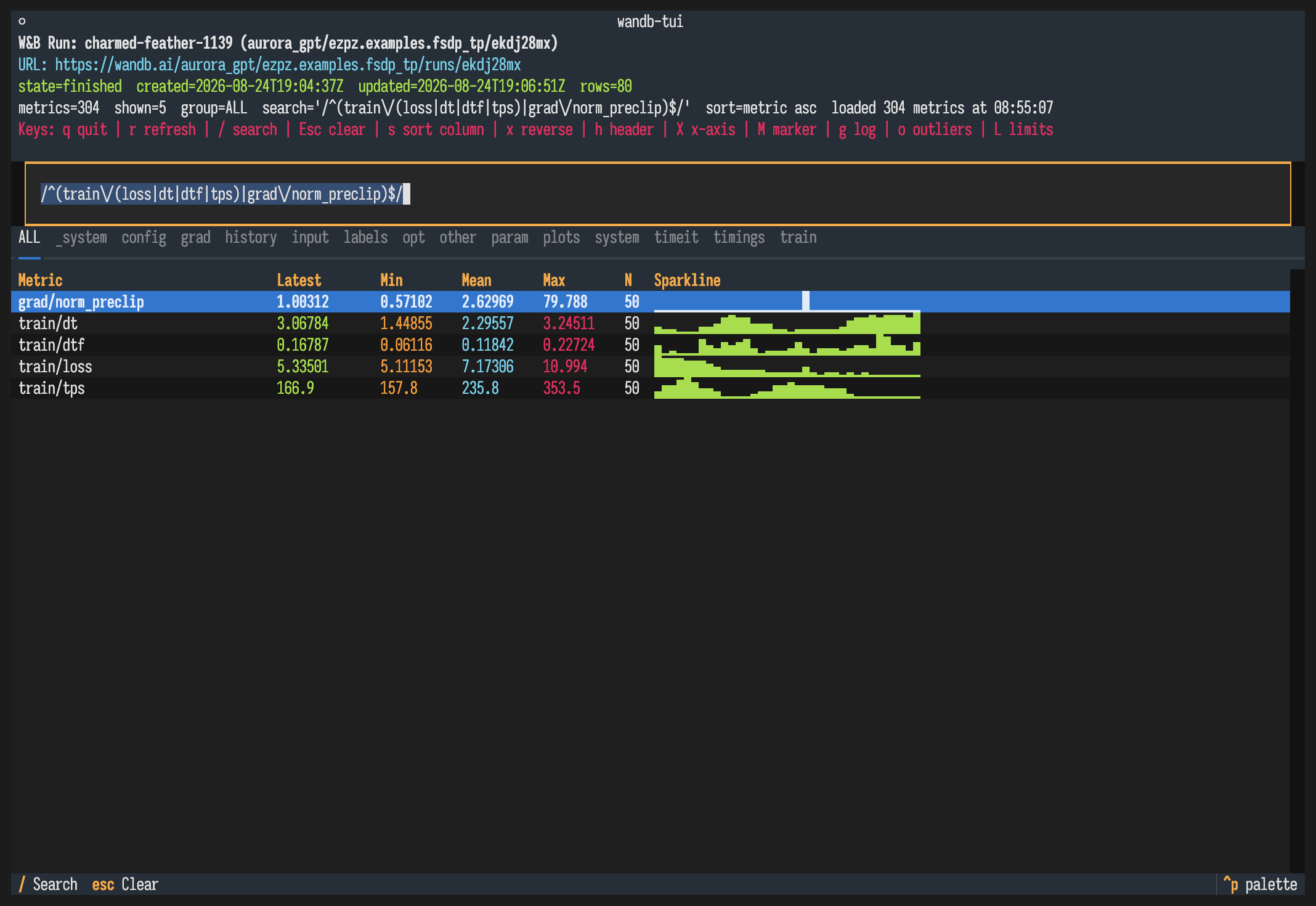Switch to the _system tab
The image size is (1316, 906).
81,237
